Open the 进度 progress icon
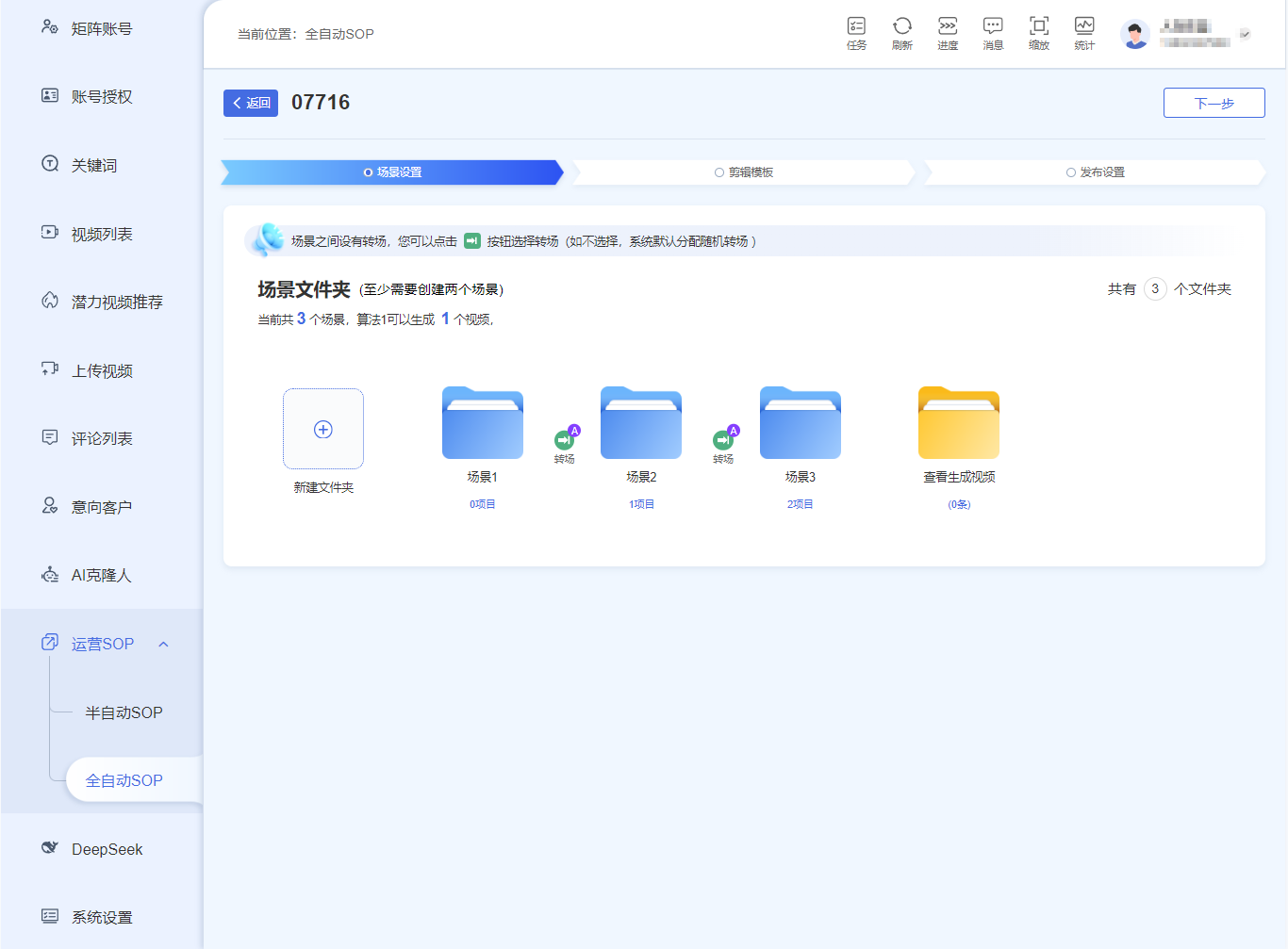The height and width of the screenshot is (949, 1288). (x=948, y=33)
